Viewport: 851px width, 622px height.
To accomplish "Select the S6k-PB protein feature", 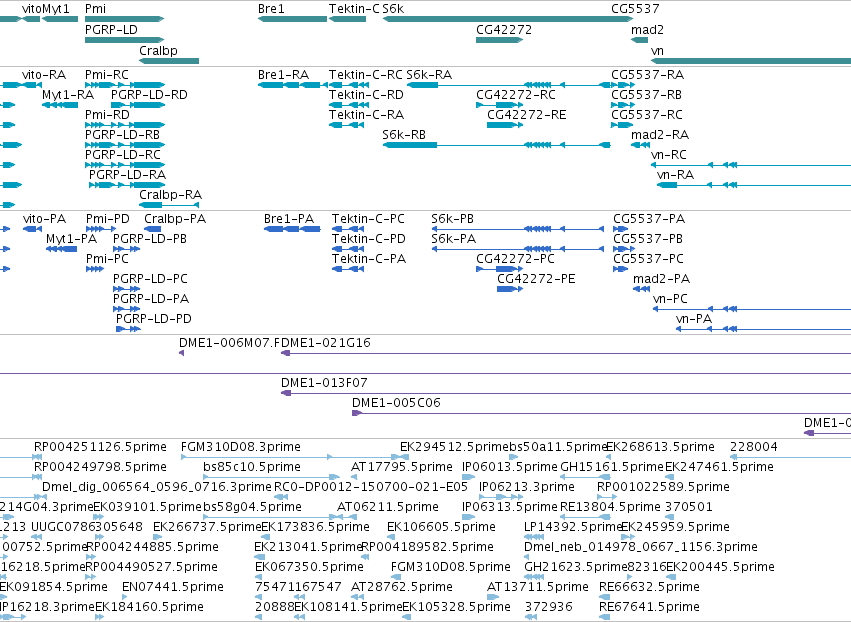I will click(518, 229).
